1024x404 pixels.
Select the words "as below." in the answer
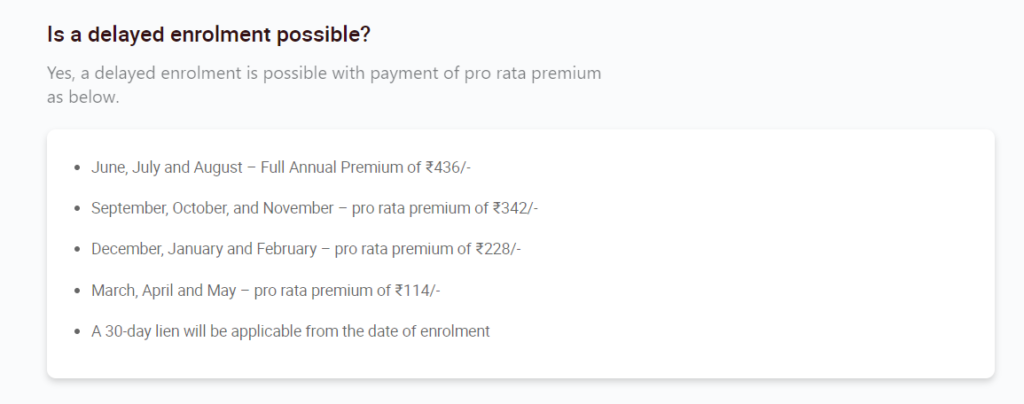tap(83, 97)
